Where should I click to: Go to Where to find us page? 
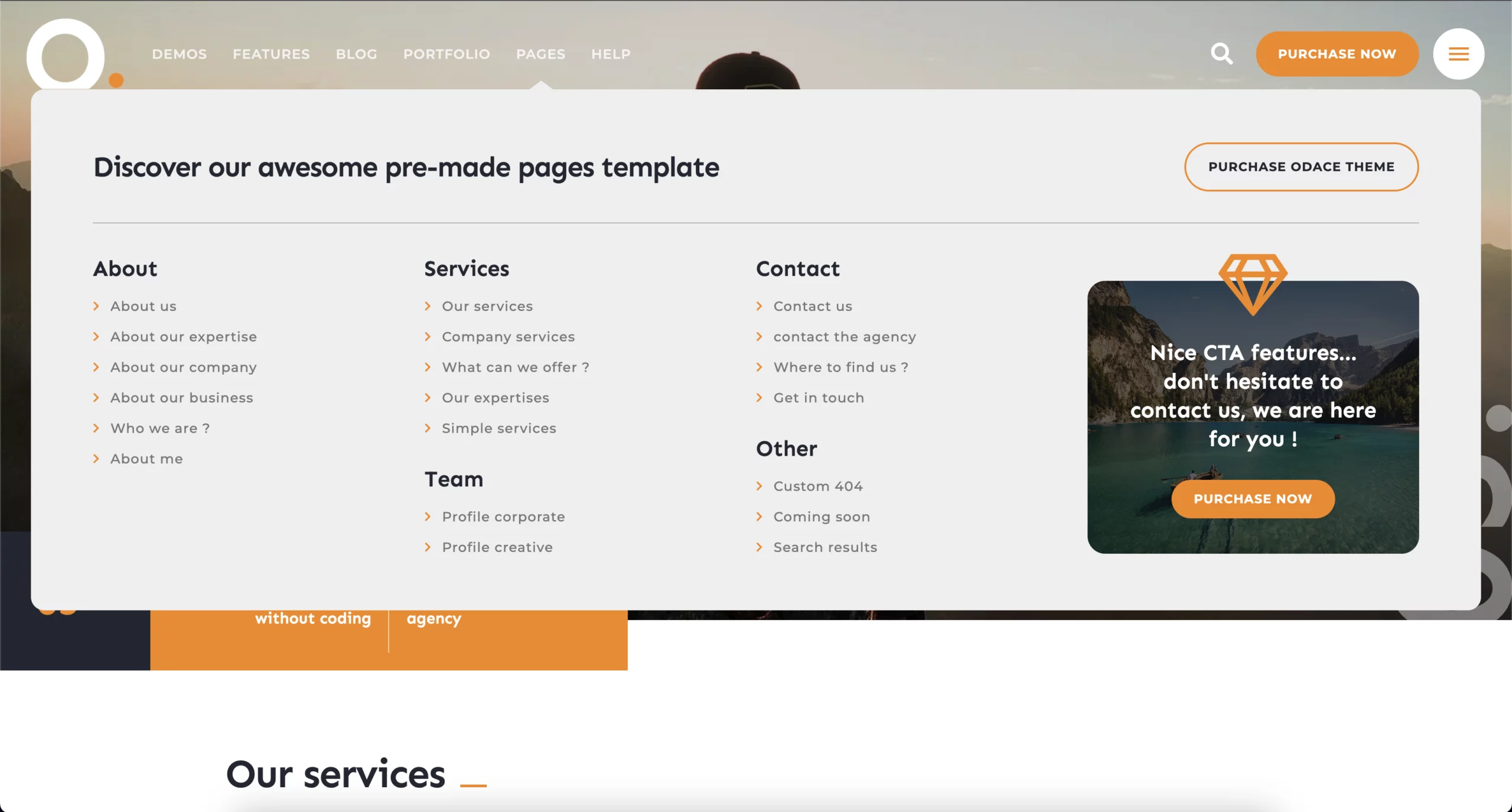tap(840, 367)
